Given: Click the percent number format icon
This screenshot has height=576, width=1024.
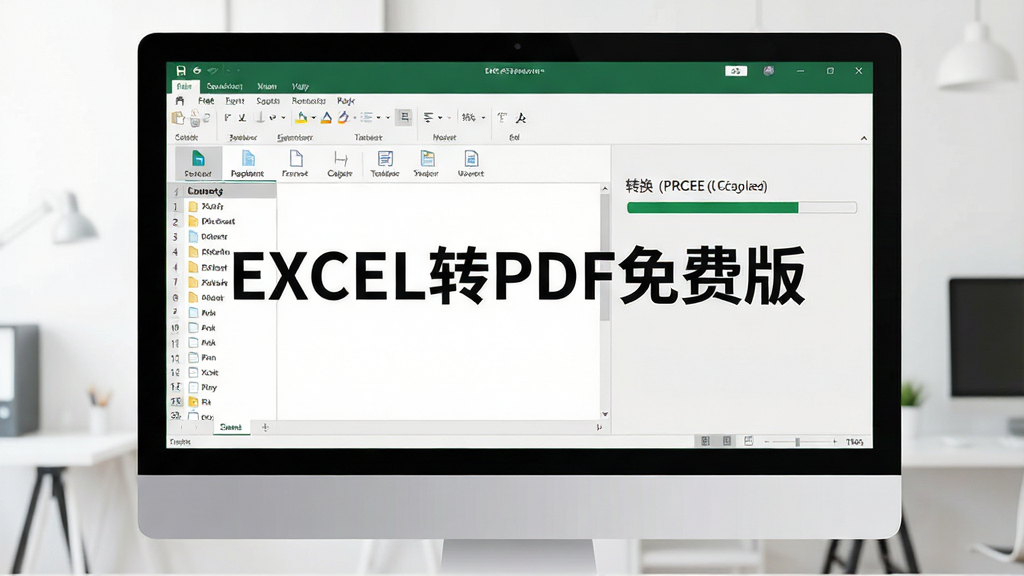Looking at the screenshot, I should 468,118.
